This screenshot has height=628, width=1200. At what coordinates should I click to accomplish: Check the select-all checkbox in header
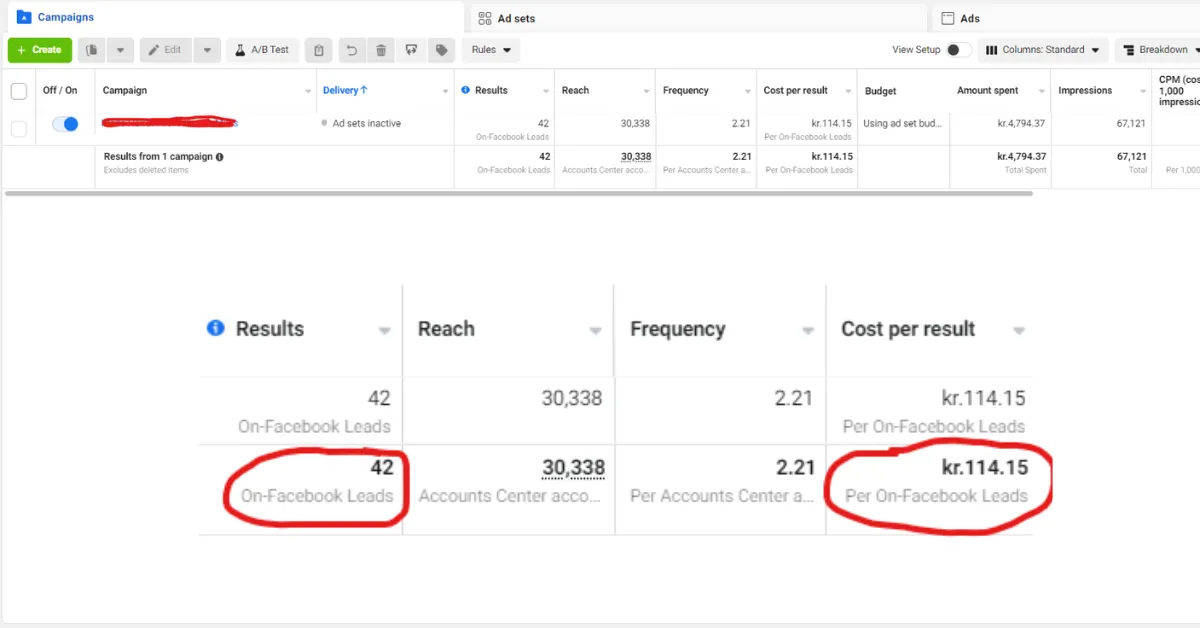pyautogui.click(x=18, y=91)
